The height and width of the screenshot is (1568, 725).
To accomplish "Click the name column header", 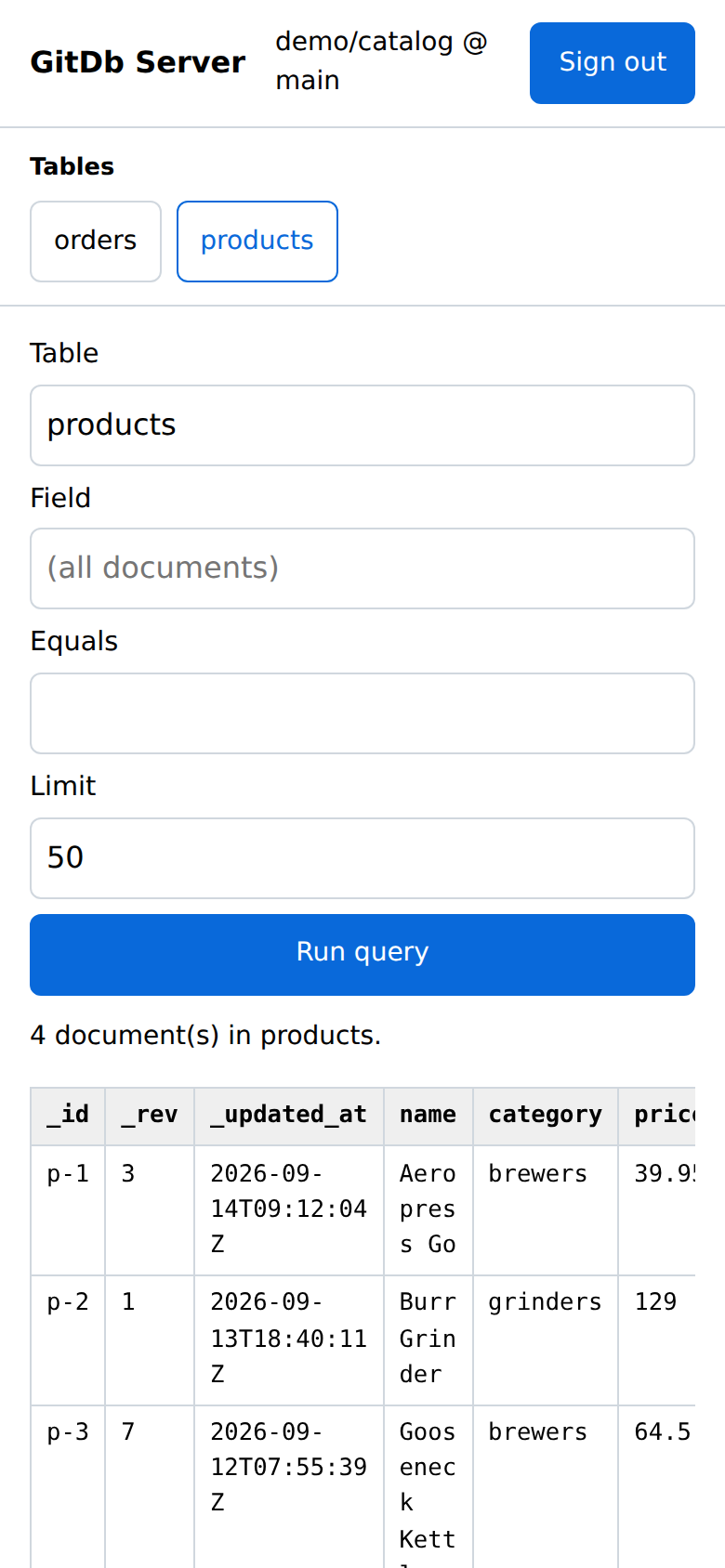I will [428, 1117].
